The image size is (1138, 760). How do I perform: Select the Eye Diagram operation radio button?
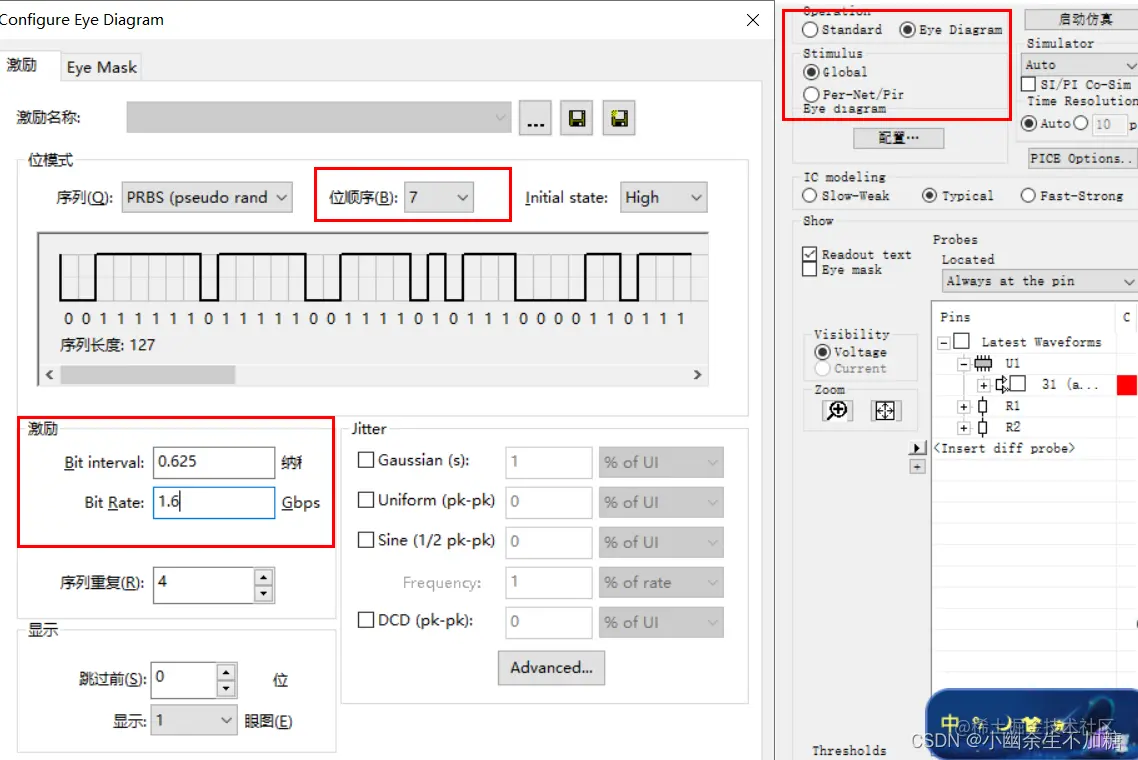(907, 30)
